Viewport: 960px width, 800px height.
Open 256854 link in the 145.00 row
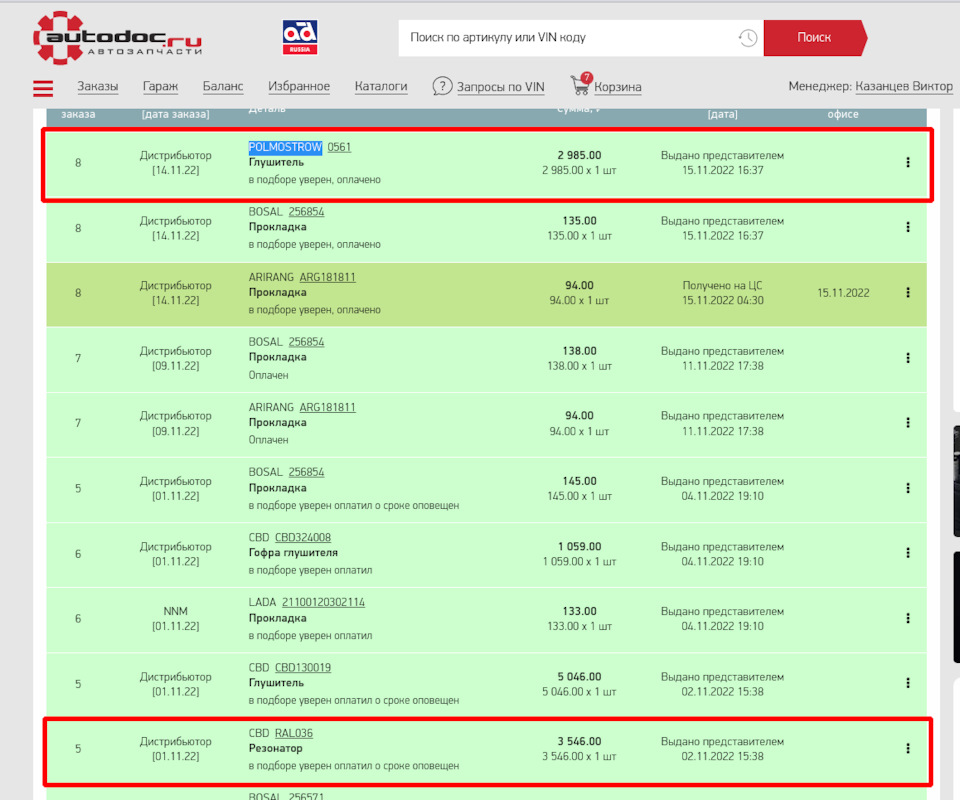[306, 473]
